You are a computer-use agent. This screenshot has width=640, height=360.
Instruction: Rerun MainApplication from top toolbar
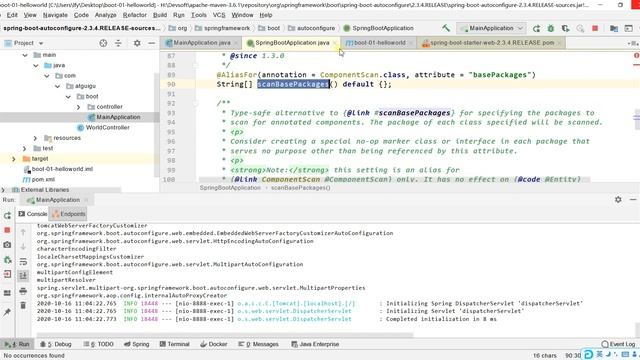point(536,28)
